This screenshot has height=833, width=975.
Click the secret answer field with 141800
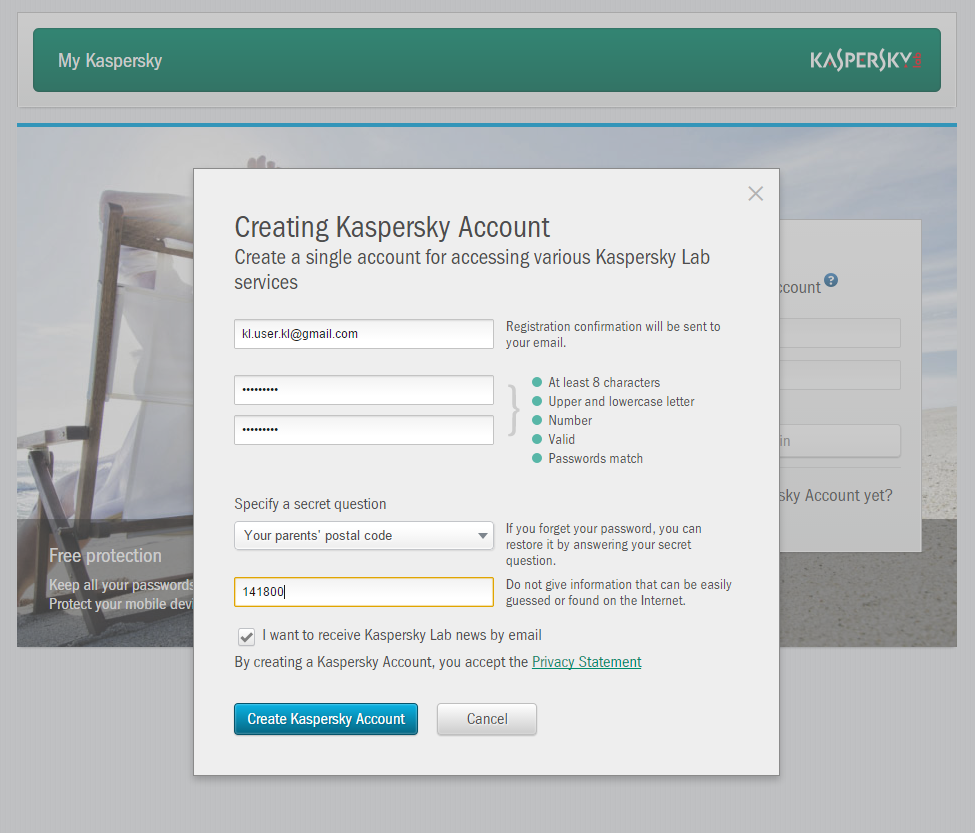point(364,592)
